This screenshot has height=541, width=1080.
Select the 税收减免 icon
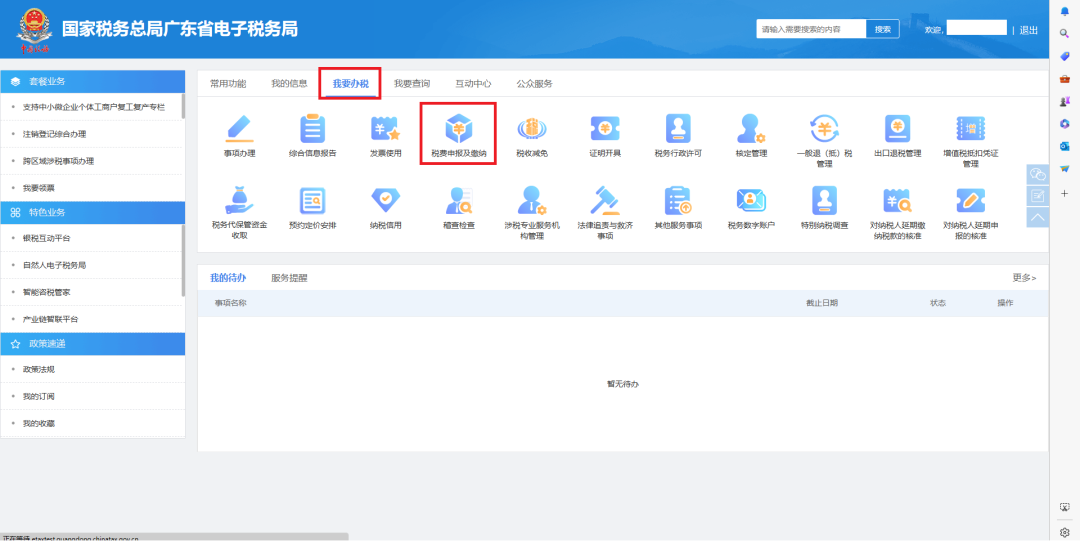coord(531,131)
